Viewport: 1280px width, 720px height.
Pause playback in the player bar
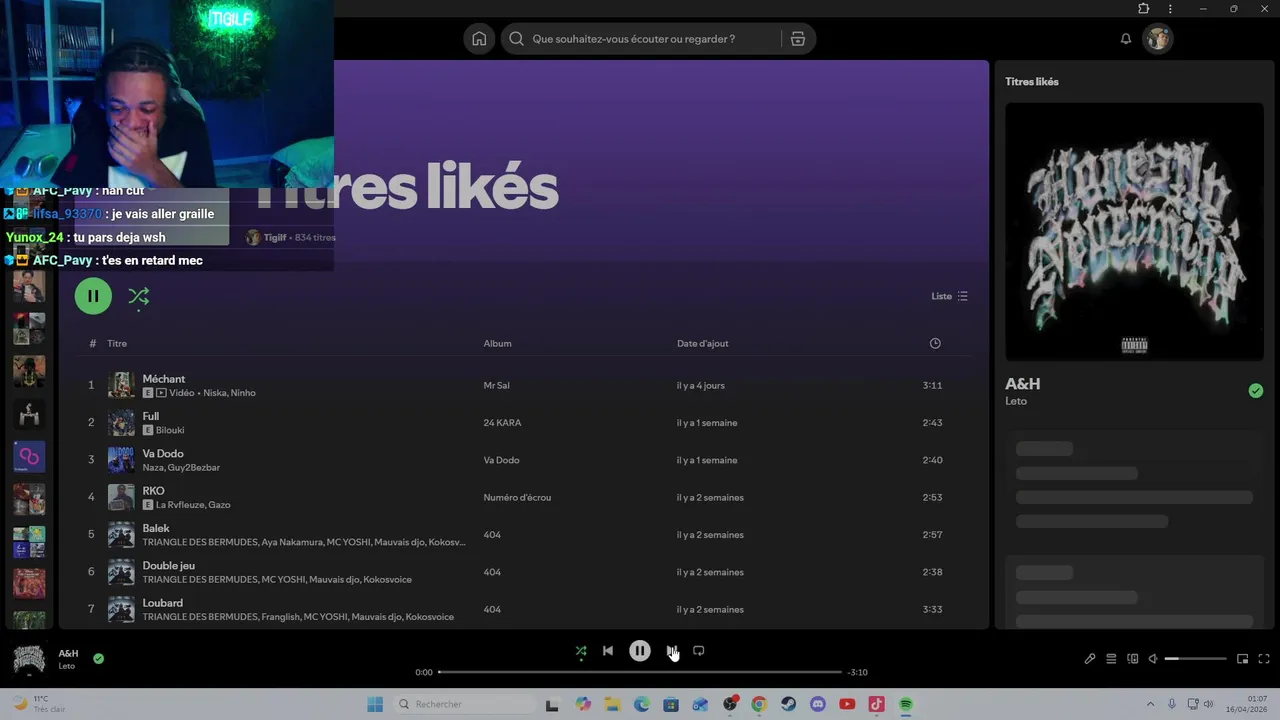pos(640,651)
